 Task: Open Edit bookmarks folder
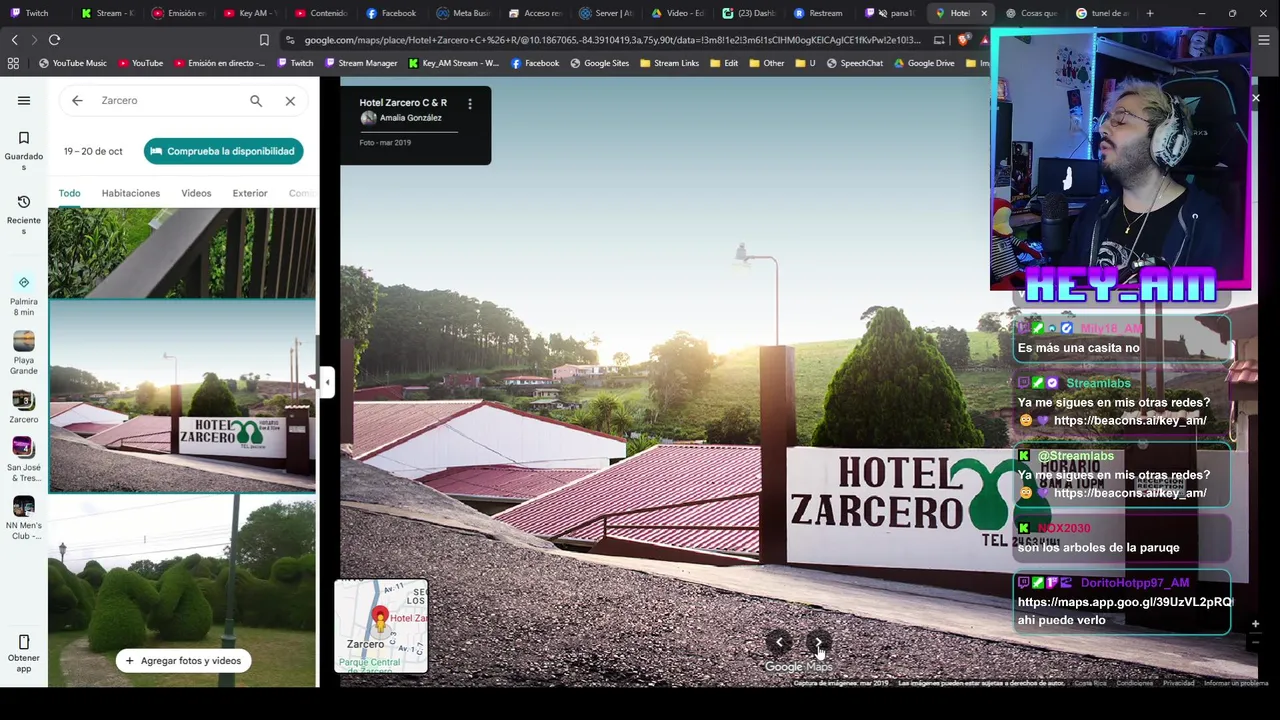(724, 63)
